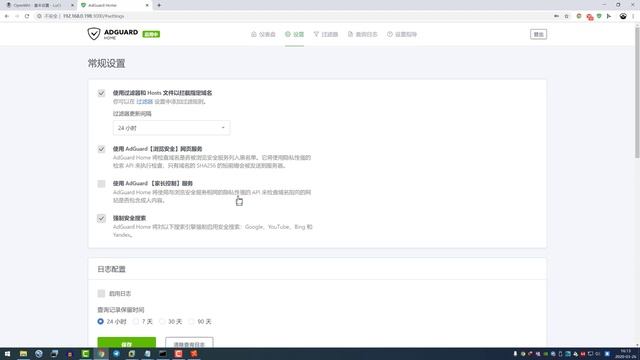Open the filter update interval dropdown
Screen dimensions: 640x360
pos(171,128)
